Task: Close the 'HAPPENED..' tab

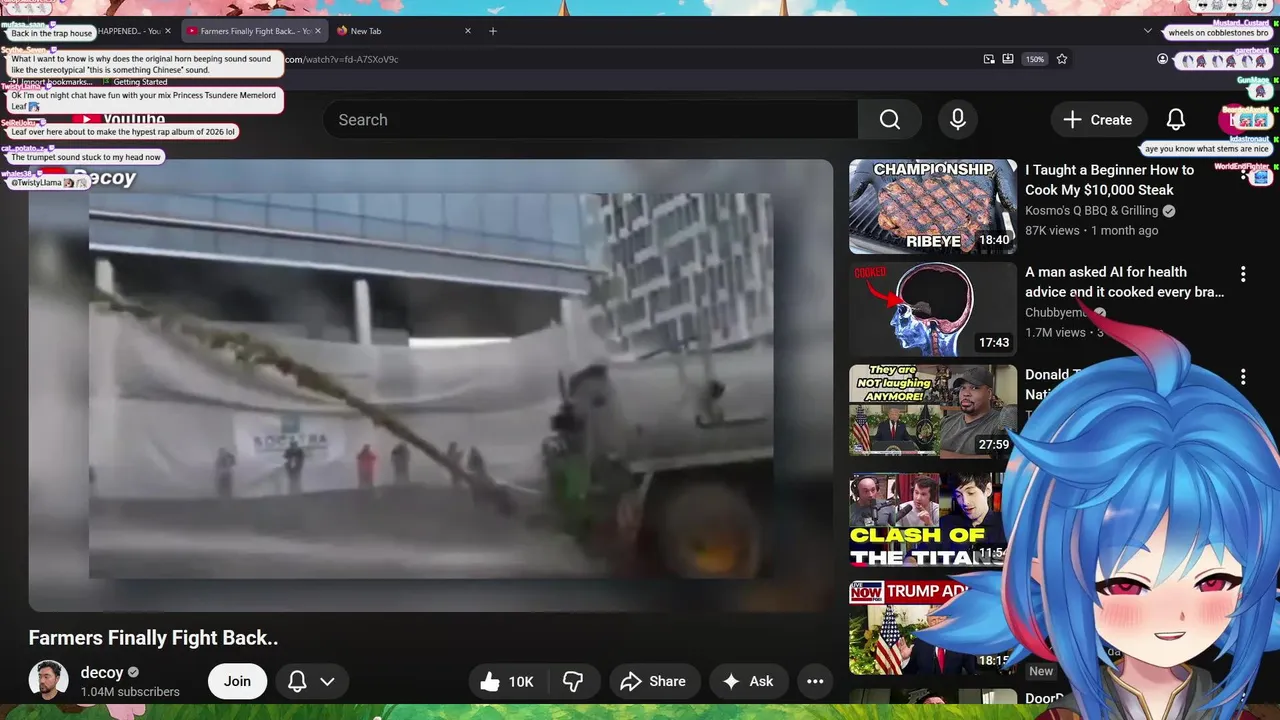Action: [x=168, y=31]
